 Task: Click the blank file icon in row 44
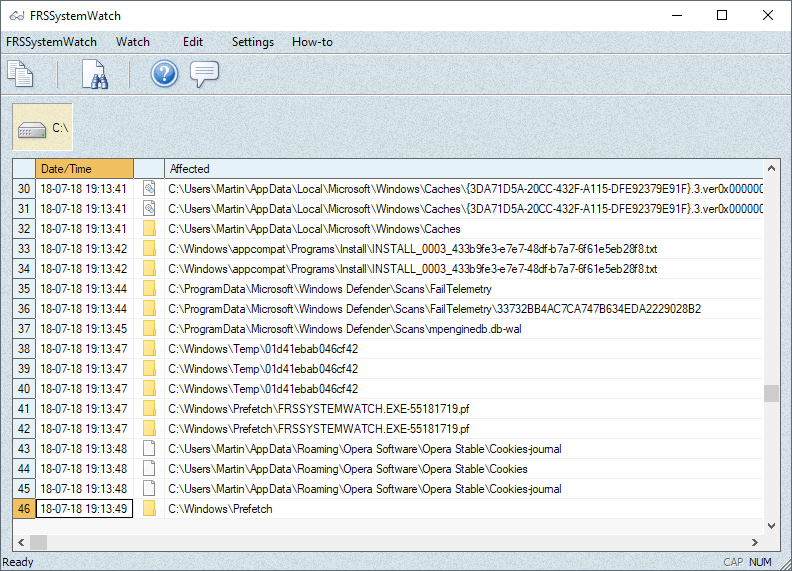(x=149, y=469)
